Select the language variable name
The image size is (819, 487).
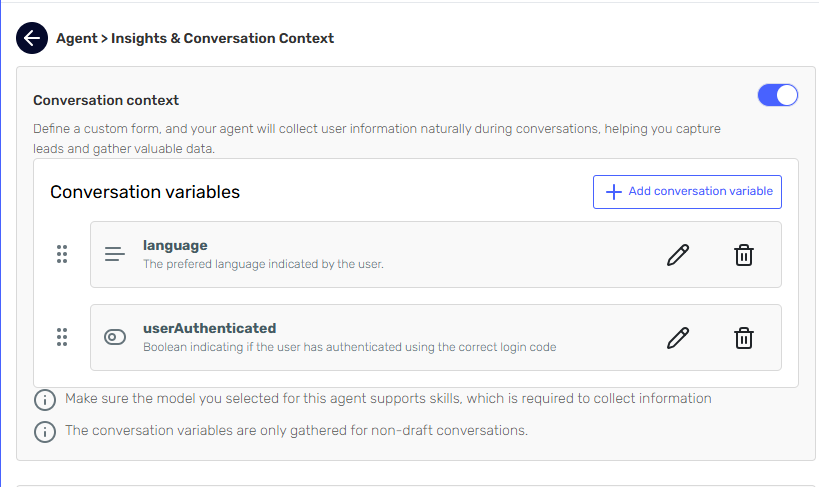coord(175,245)
